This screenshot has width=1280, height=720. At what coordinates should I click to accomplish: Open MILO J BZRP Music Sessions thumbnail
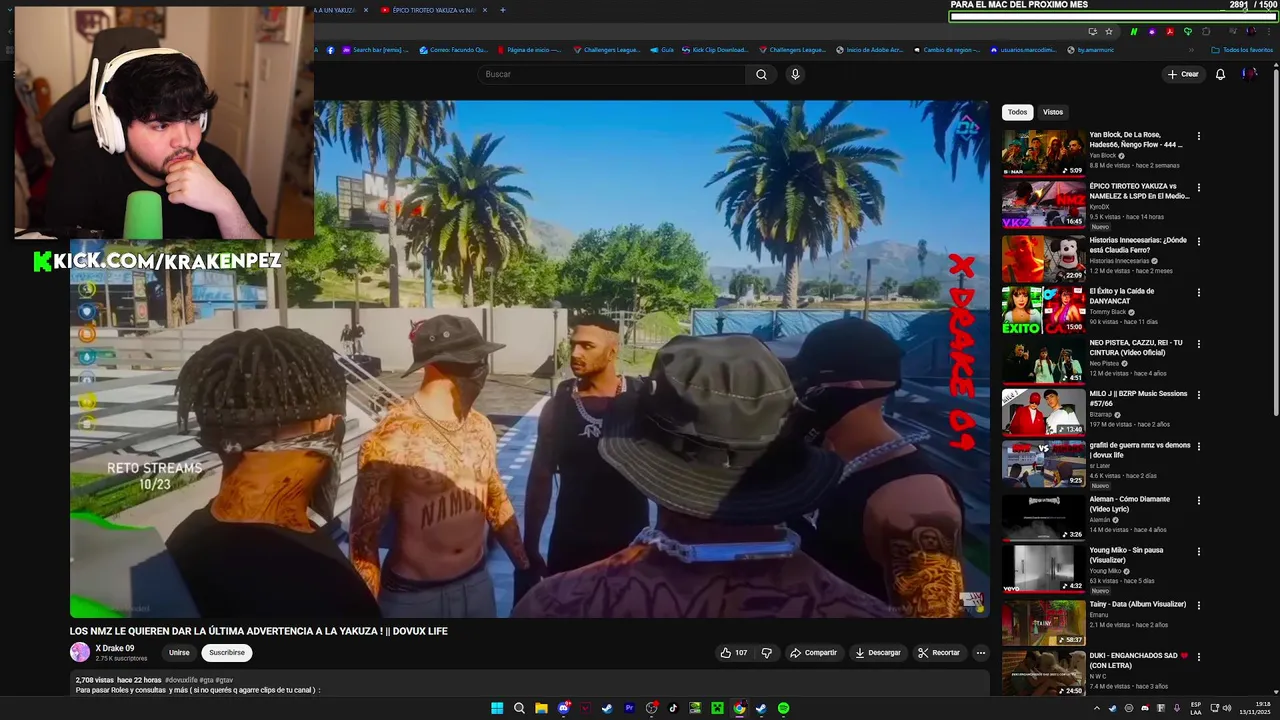(1043, 412)
